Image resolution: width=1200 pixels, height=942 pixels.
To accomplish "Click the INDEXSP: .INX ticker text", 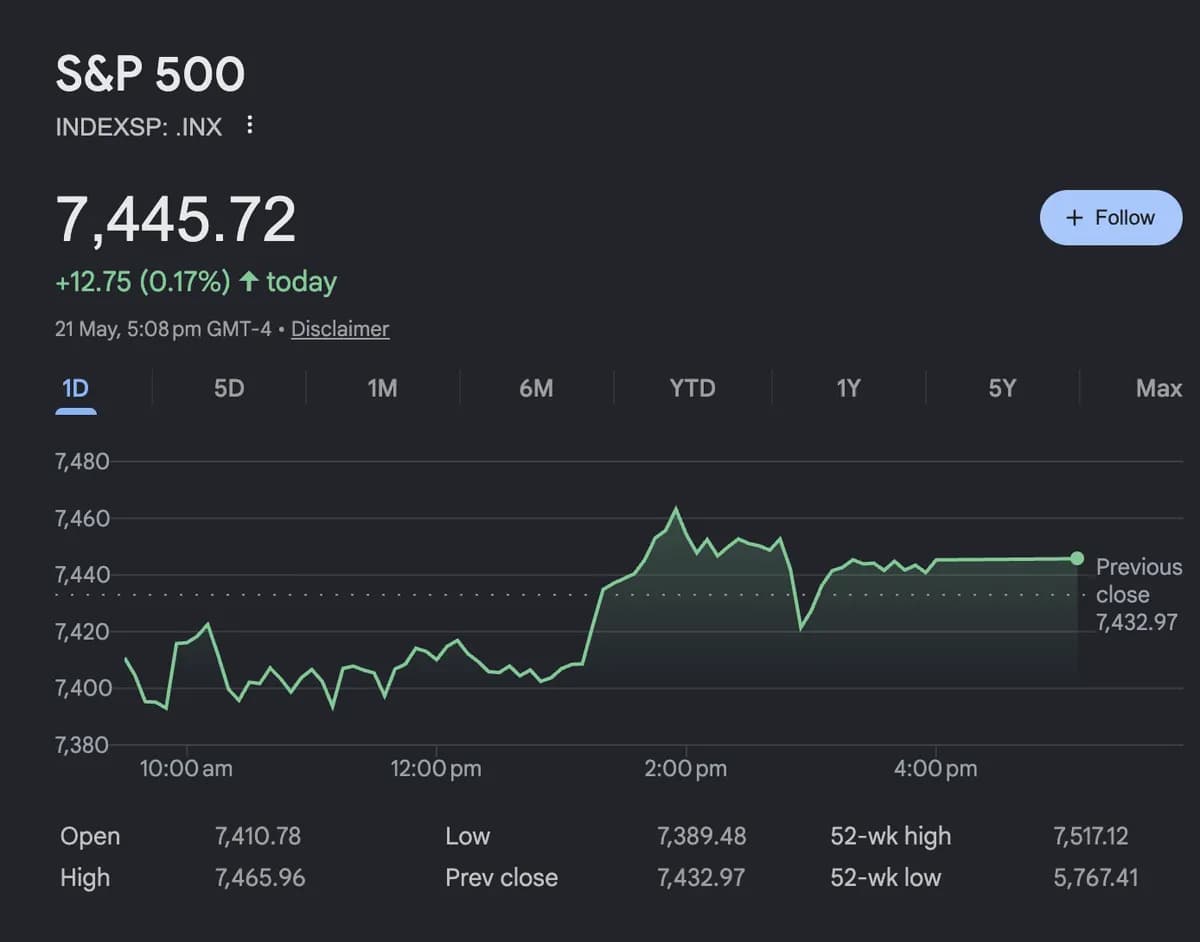I will (x=139, y=127).
